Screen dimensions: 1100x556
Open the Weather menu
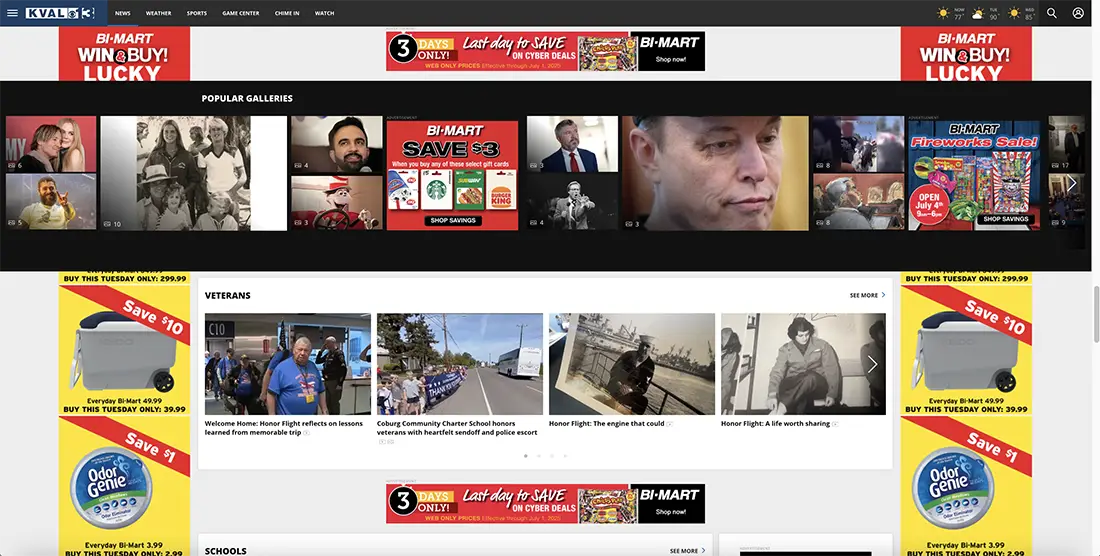coord(159,13)
